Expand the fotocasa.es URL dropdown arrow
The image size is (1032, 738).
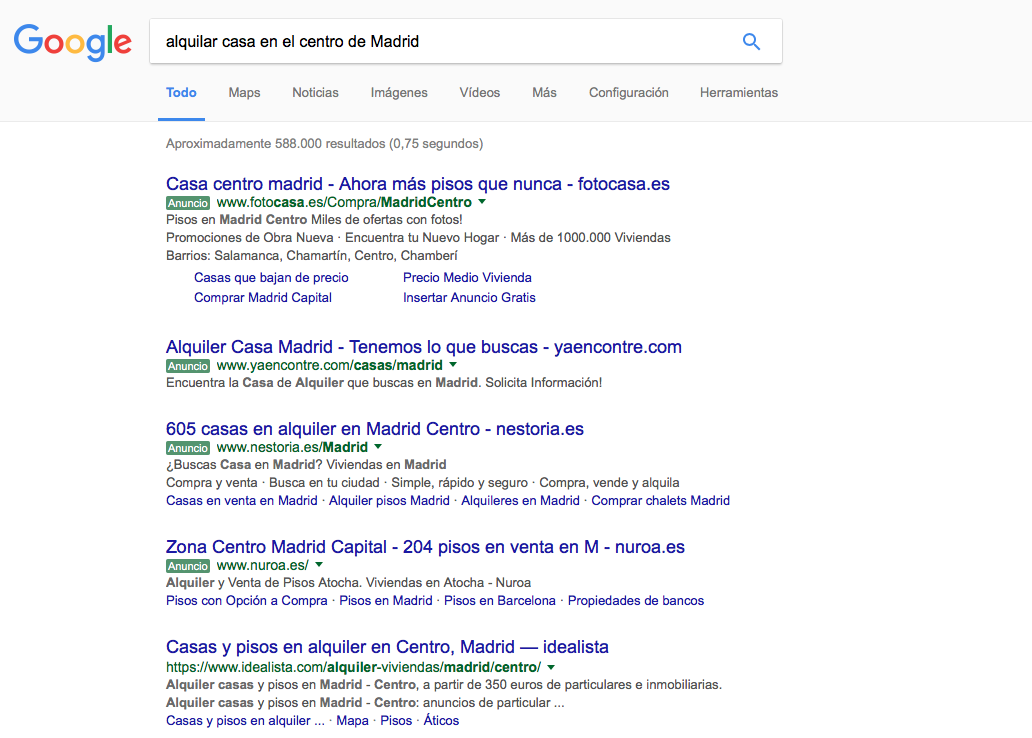tap(482, 202)
